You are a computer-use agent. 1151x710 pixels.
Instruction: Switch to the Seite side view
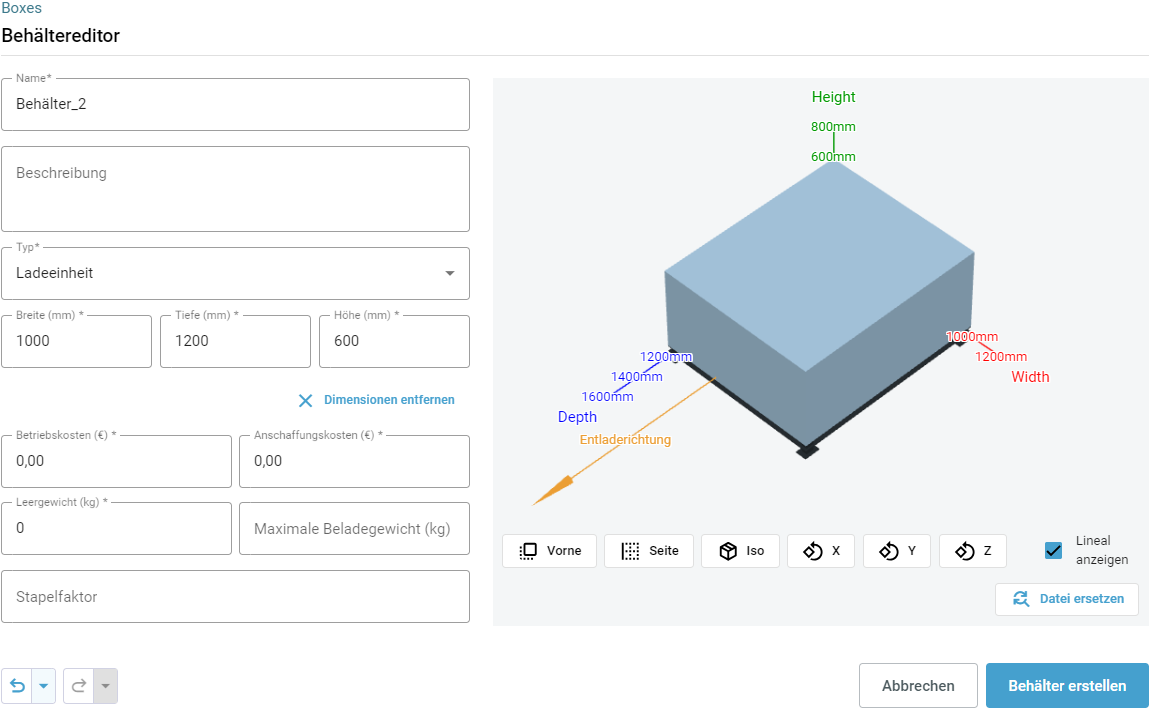(x=648, y=551)
